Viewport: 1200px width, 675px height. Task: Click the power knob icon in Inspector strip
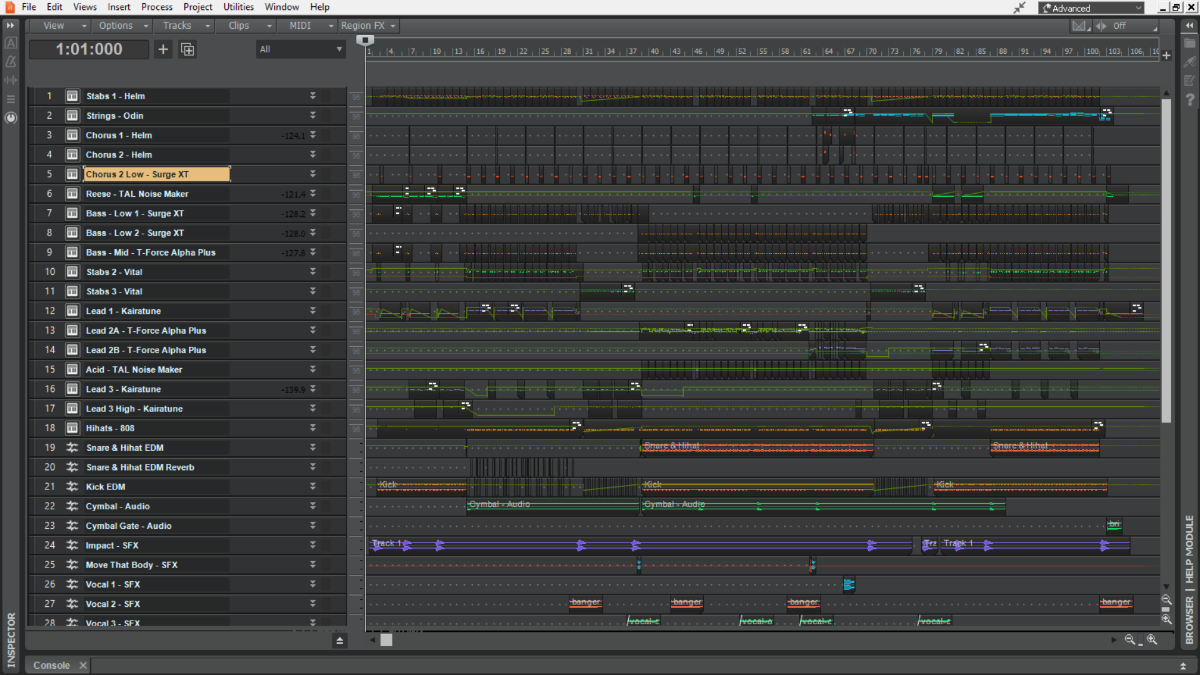11,117
